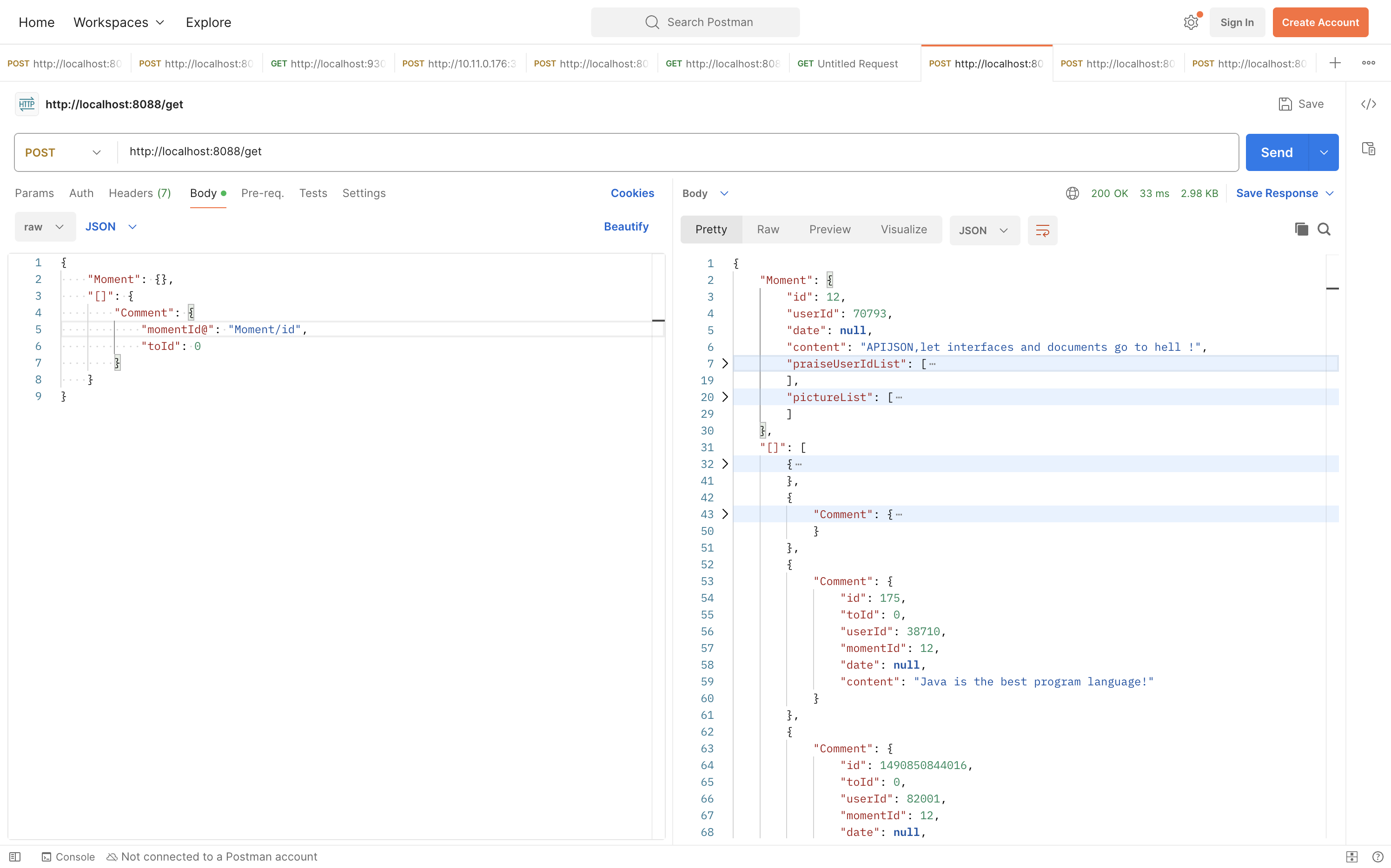Open the tab options ellipsis menu
This screenshot has height=868, width=1391.
click(1369, 63)
